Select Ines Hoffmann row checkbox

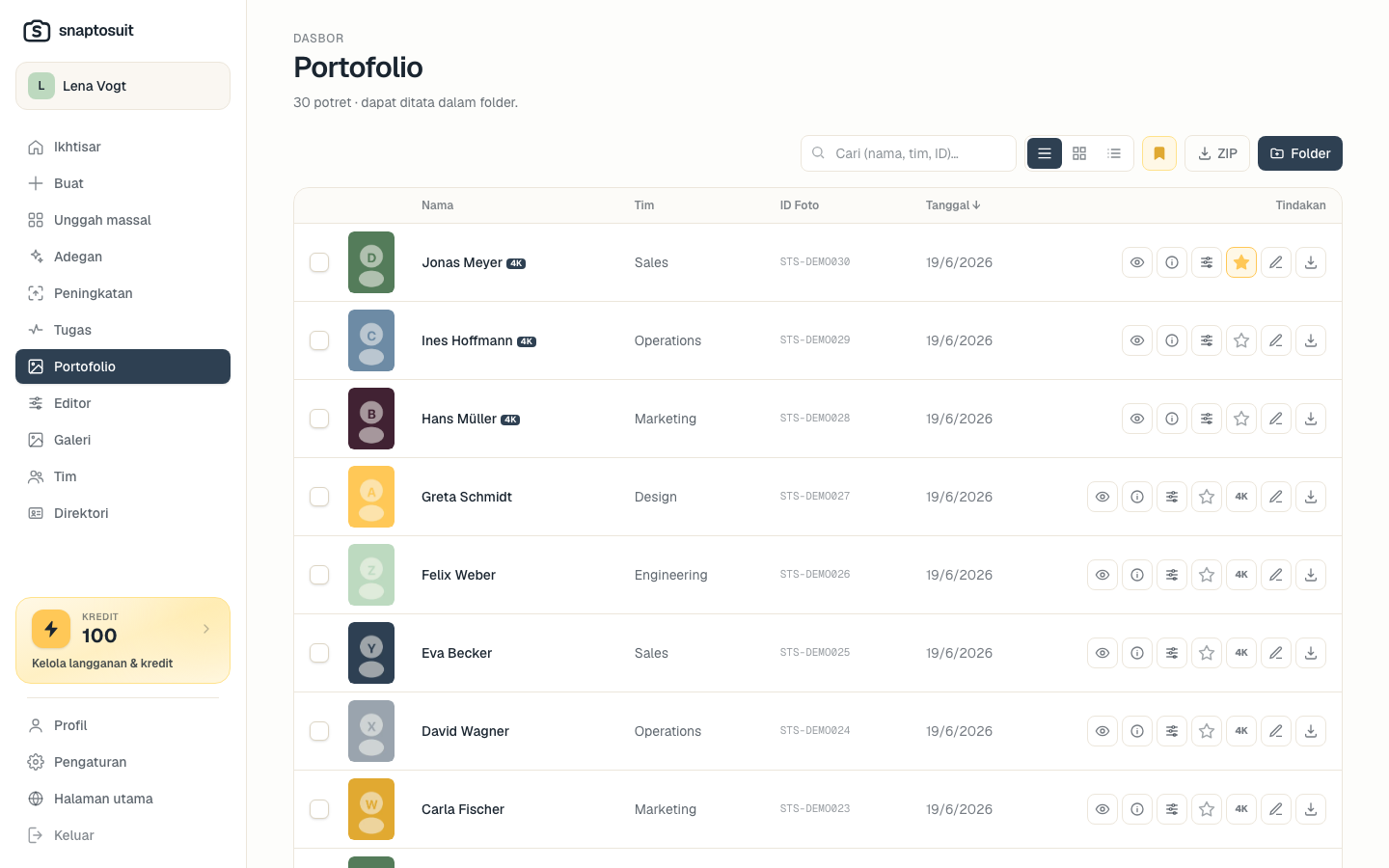[319, 340]
